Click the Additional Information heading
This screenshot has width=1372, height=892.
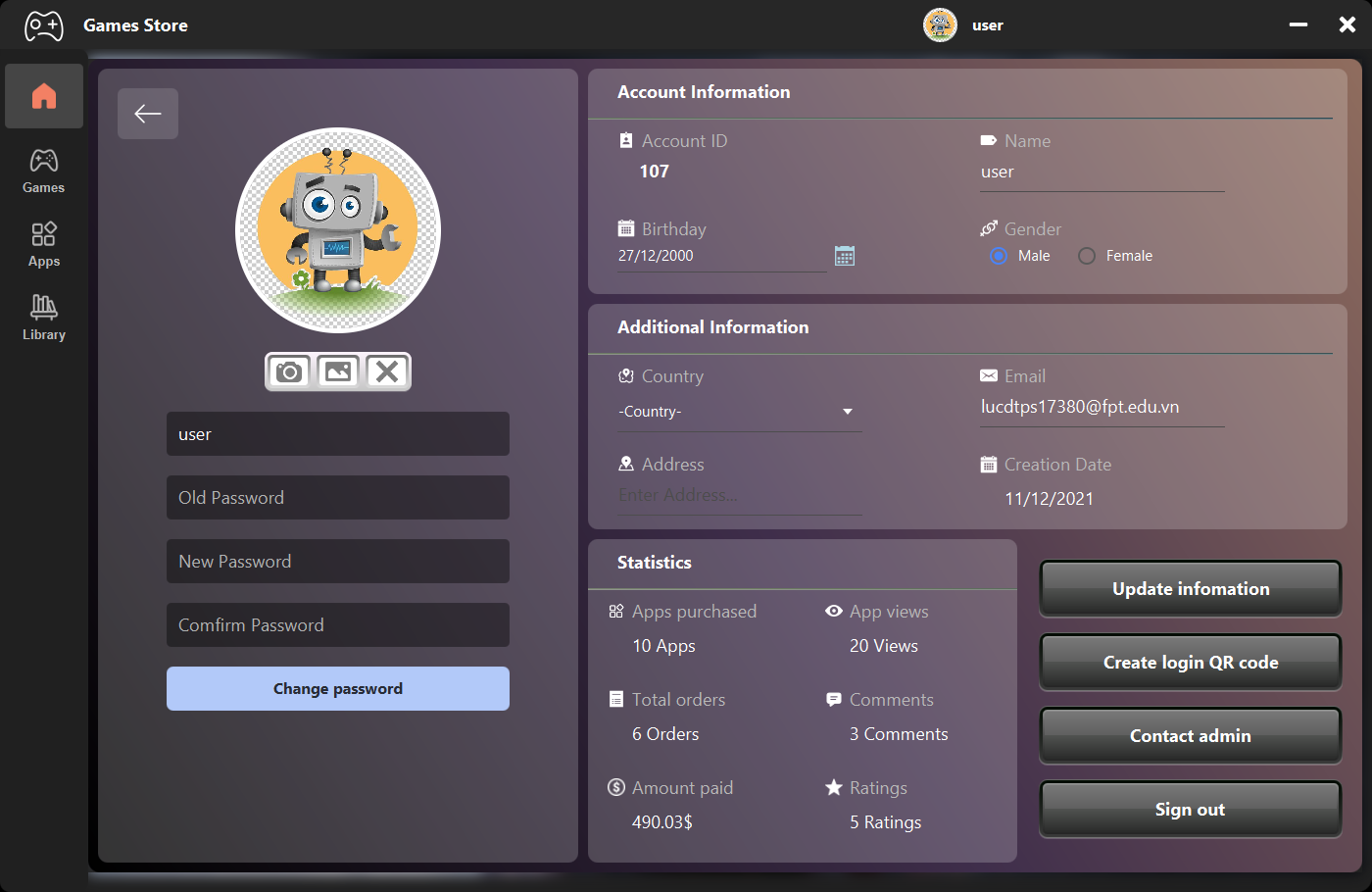713,327
